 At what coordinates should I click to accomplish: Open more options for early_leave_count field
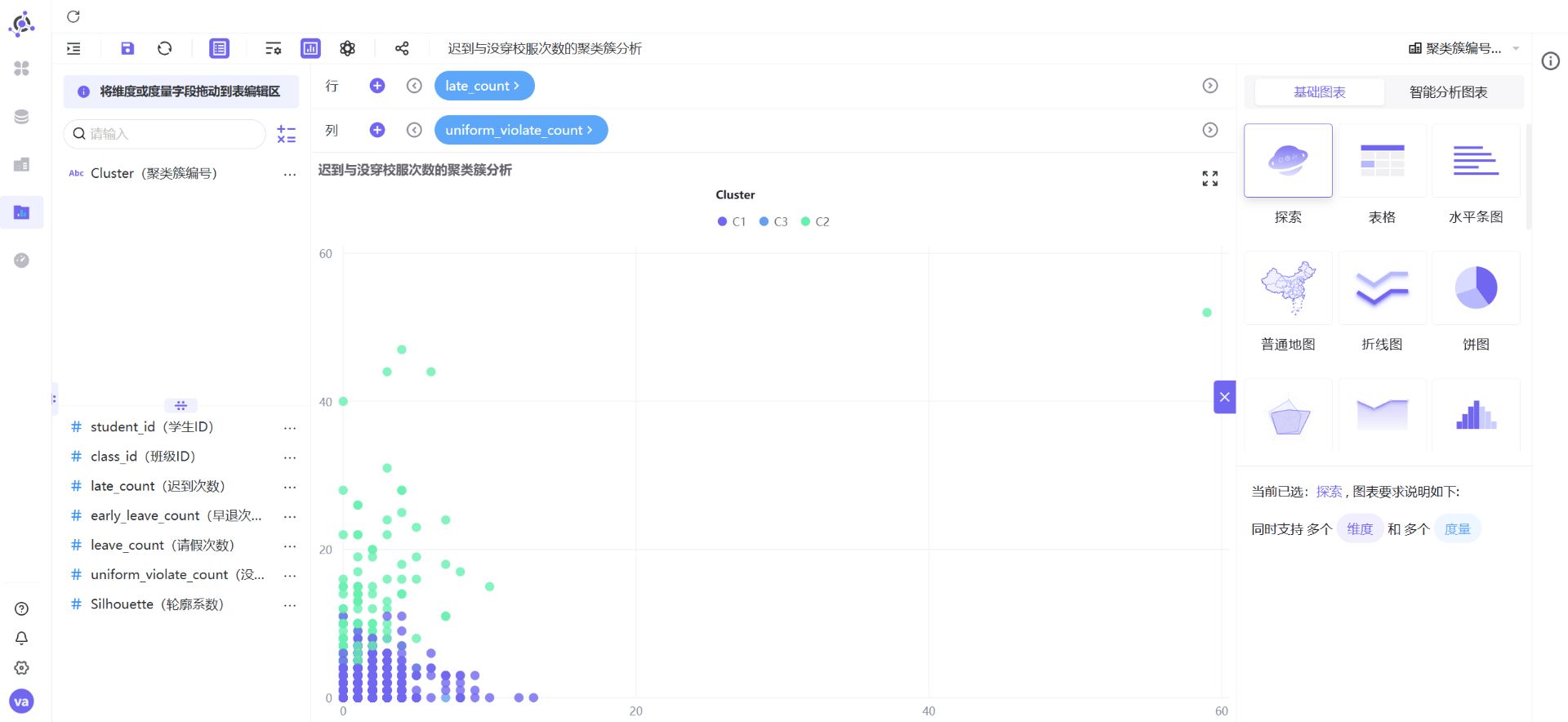[x=290, y=516]
